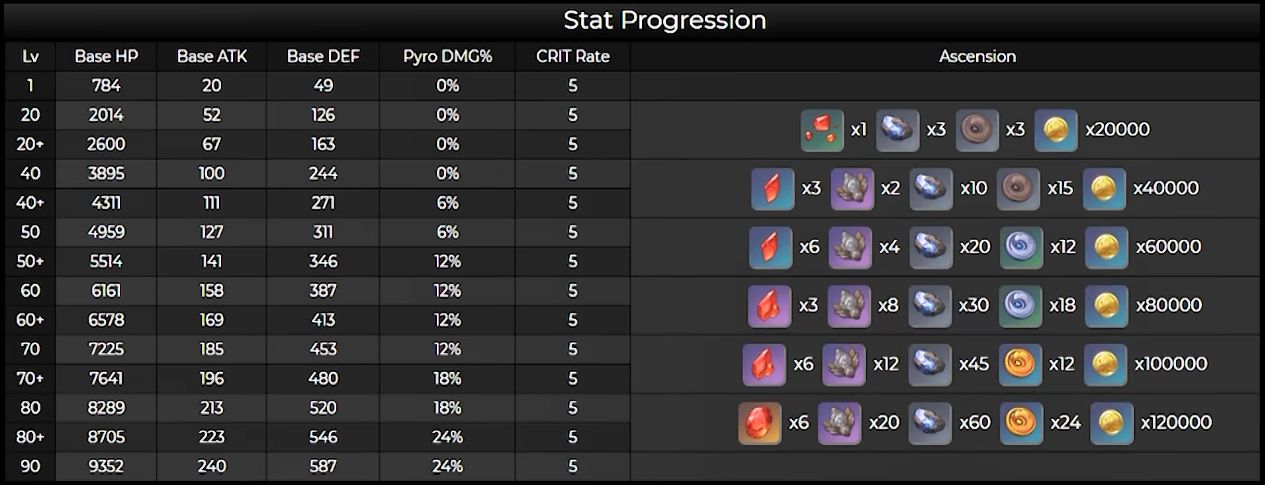Click the CRIT Rate column header
1265x485 pixels.
(572, 57)
